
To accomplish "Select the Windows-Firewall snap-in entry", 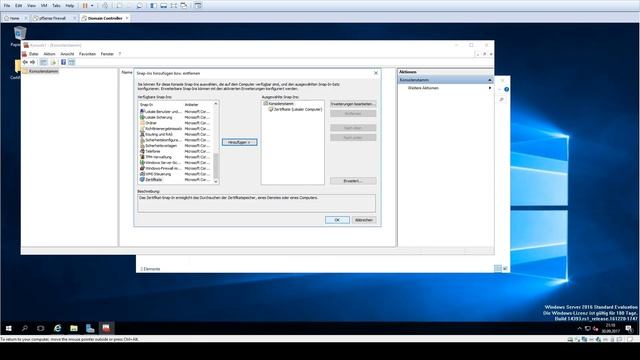I will point(176,168).
